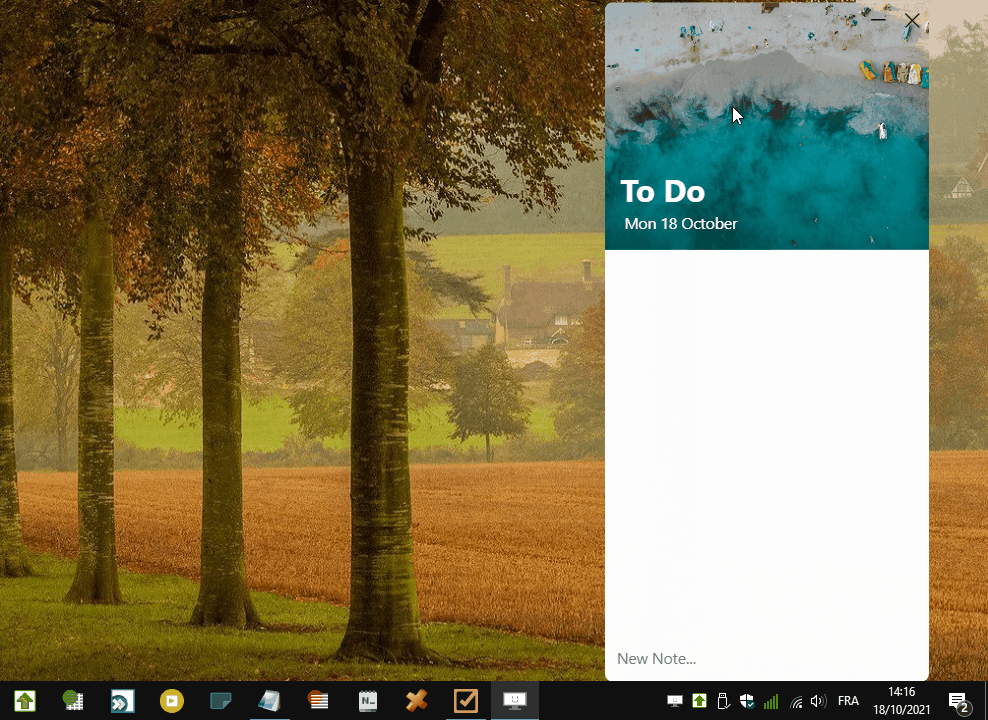
Task: Open the notification center with 2 notifications
Action: coord(958,701)
